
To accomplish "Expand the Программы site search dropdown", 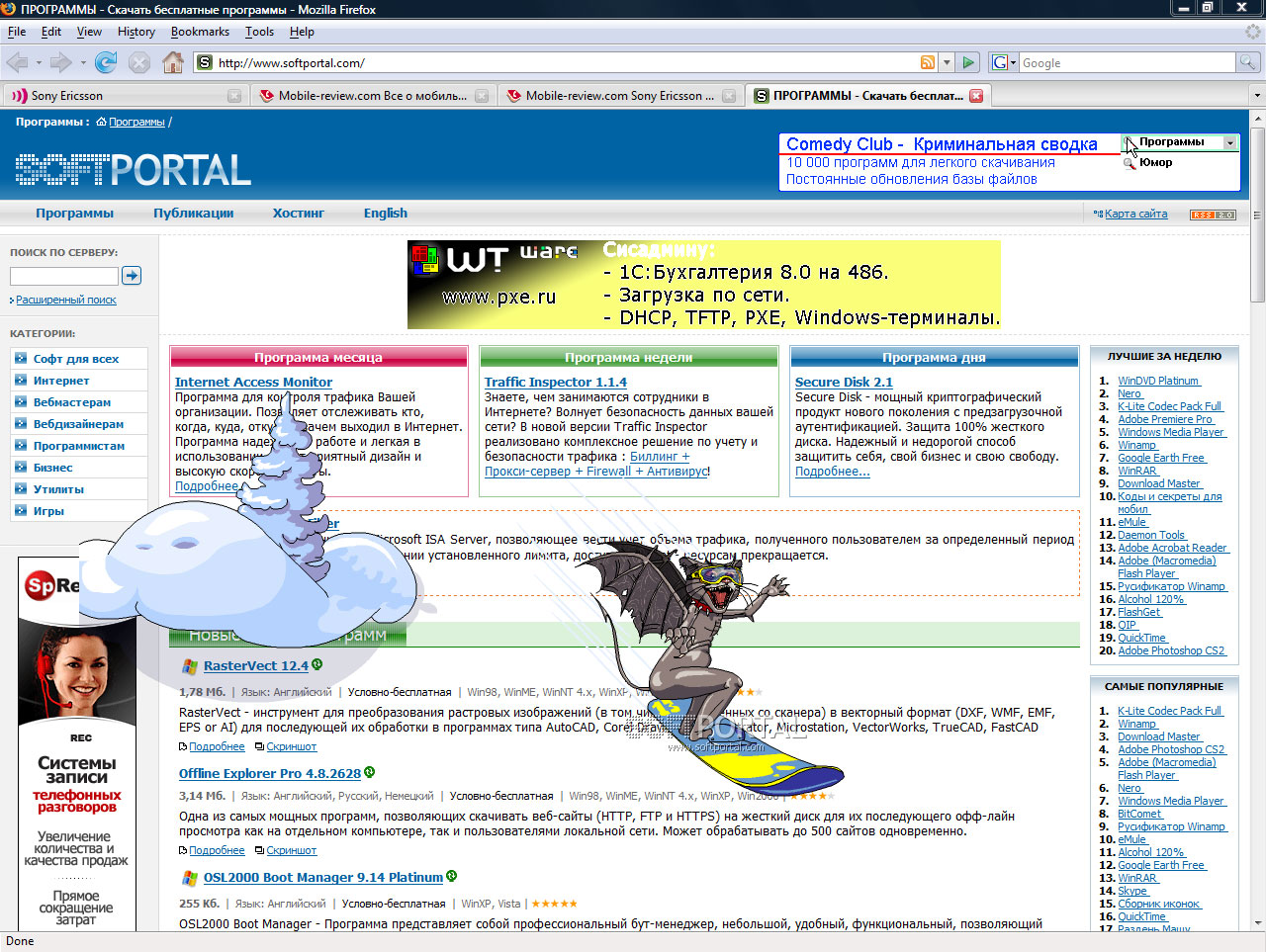I will pyautogui.click(x=1229, y=142).
